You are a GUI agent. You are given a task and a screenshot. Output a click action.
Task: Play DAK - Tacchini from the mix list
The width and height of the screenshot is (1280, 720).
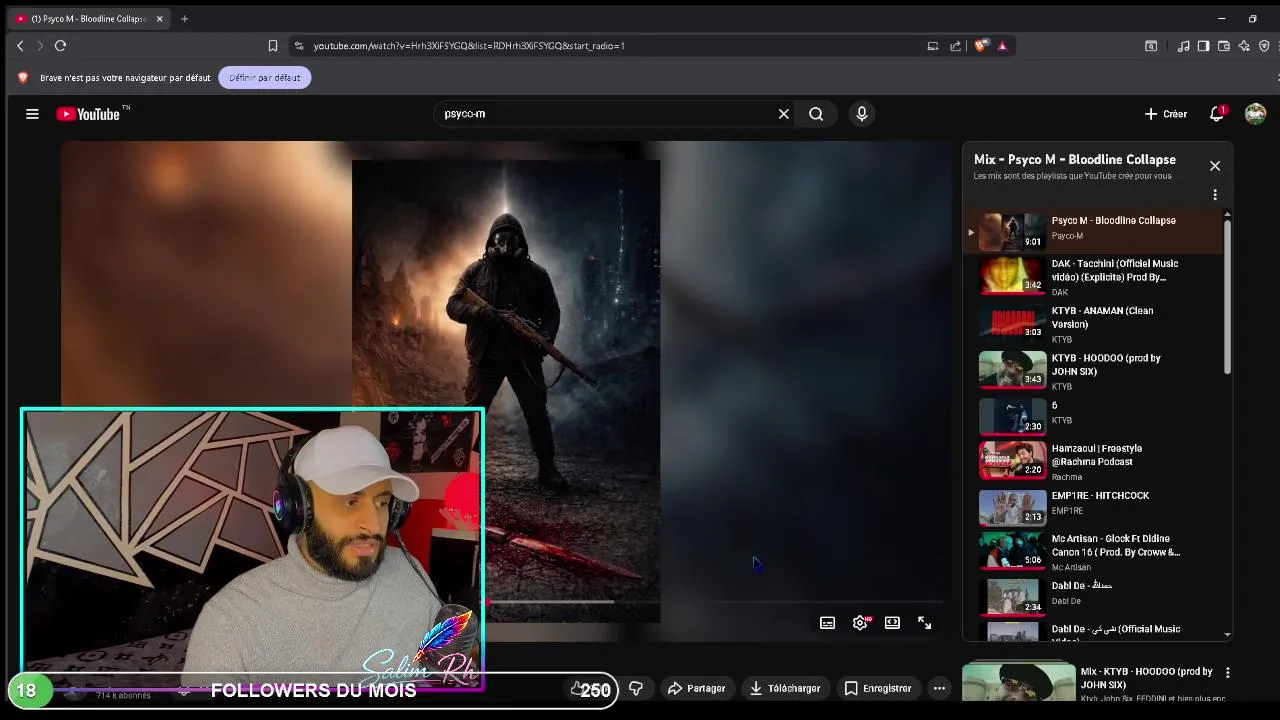pos(1095,277)
